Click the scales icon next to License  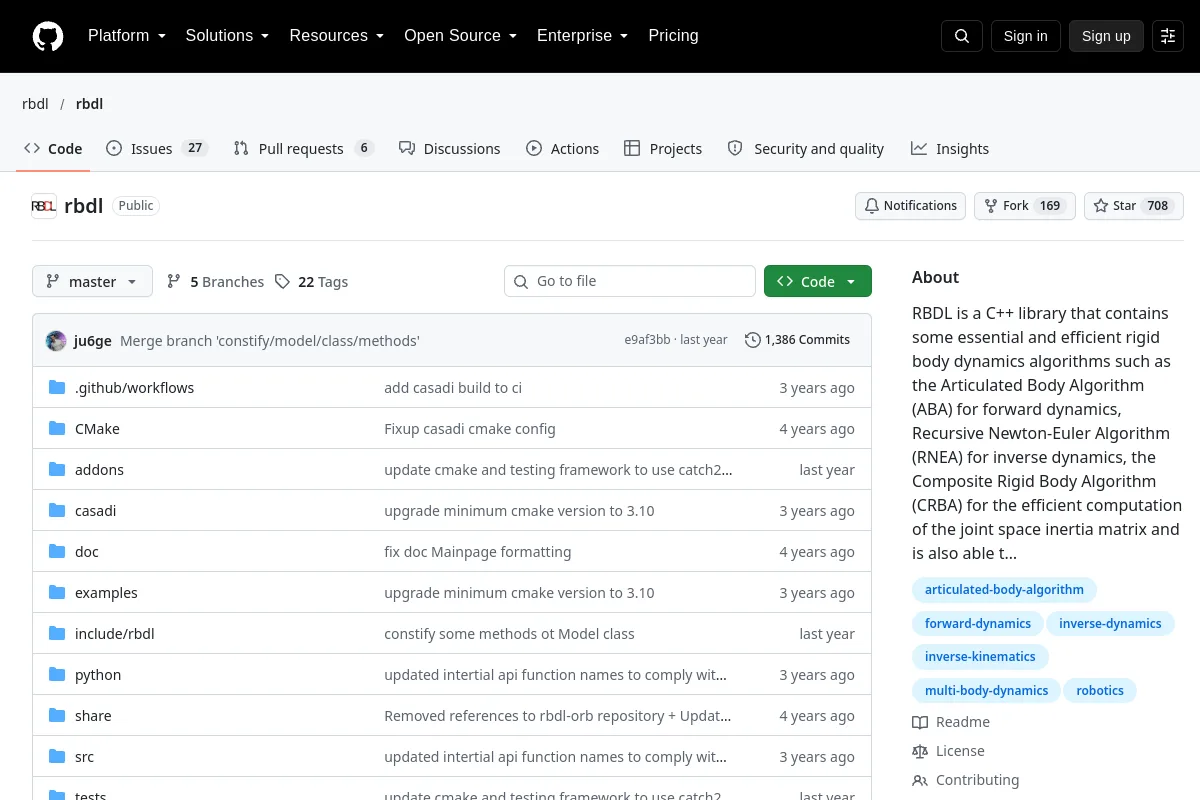[920, 751]
